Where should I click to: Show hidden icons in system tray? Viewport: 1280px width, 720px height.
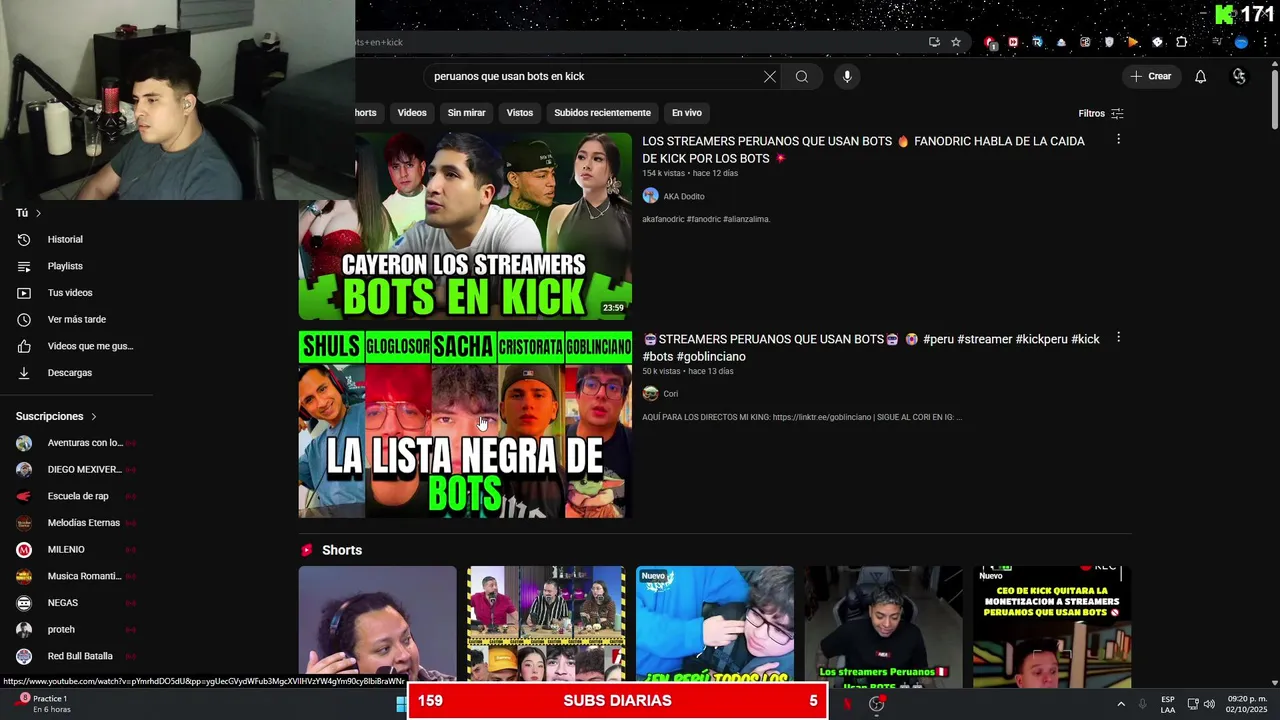click(1121, 704)
